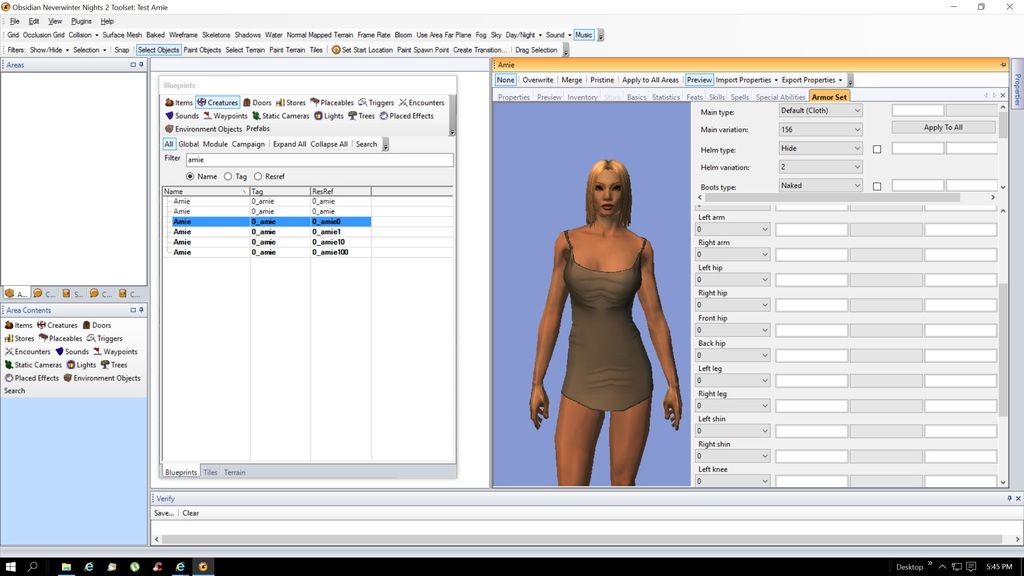
Task: Switch to the Terrain tab
Action: pos(234,472)
